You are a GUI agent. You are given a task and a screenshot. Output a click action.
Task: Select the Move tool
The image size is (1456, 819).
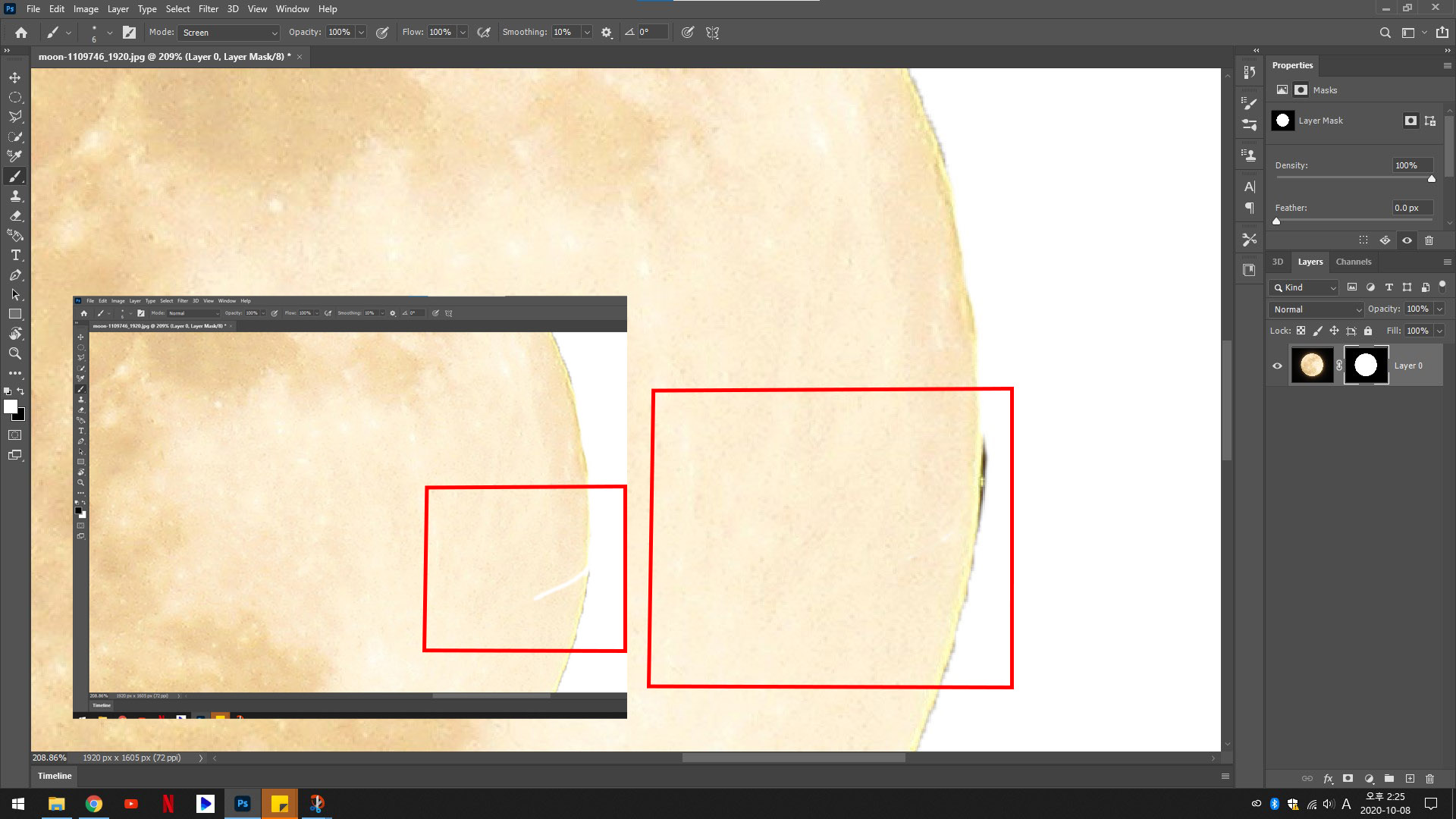click(15, 77)
